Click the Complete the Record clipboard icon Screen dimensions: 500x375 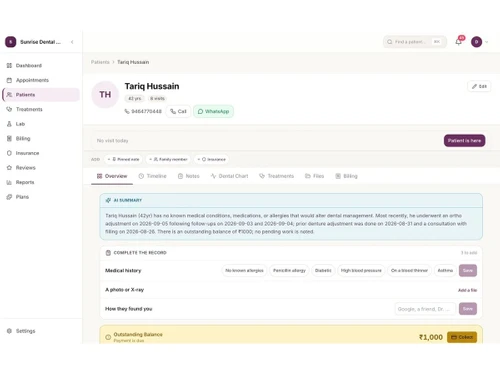[x=108, y=253]
